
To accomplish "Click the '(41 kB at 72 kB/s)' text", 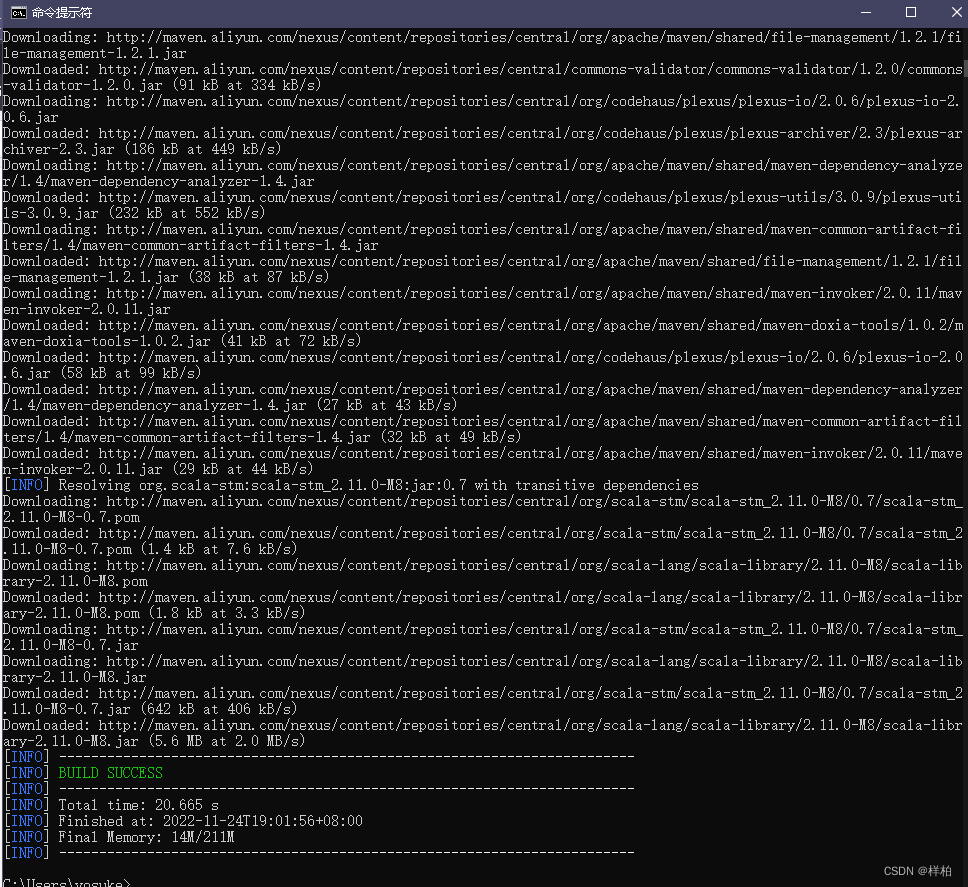I will (291, 341).
